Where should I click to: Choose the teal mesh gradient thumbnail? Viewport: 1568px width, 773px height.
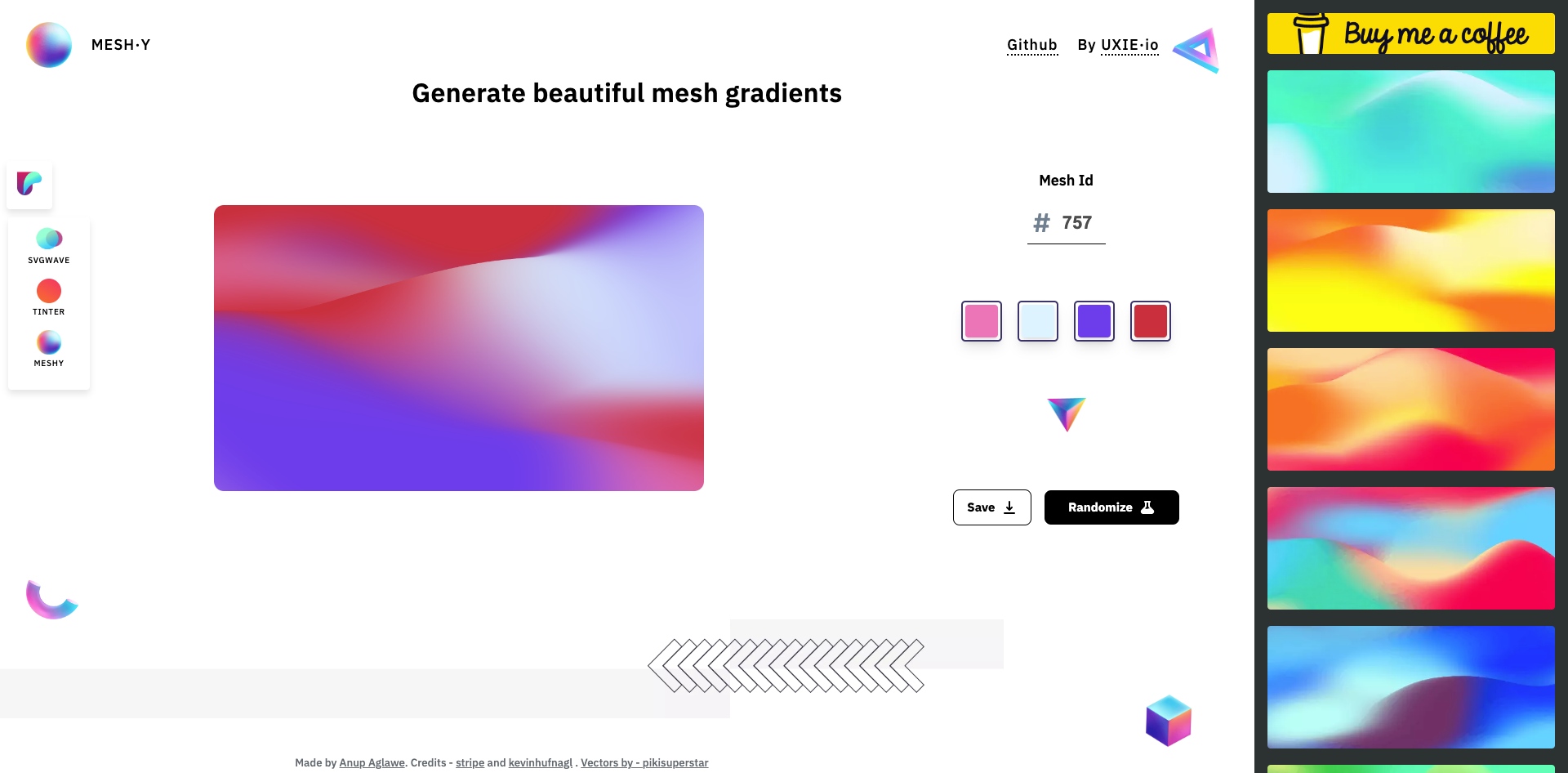(x=1410, y=132)
